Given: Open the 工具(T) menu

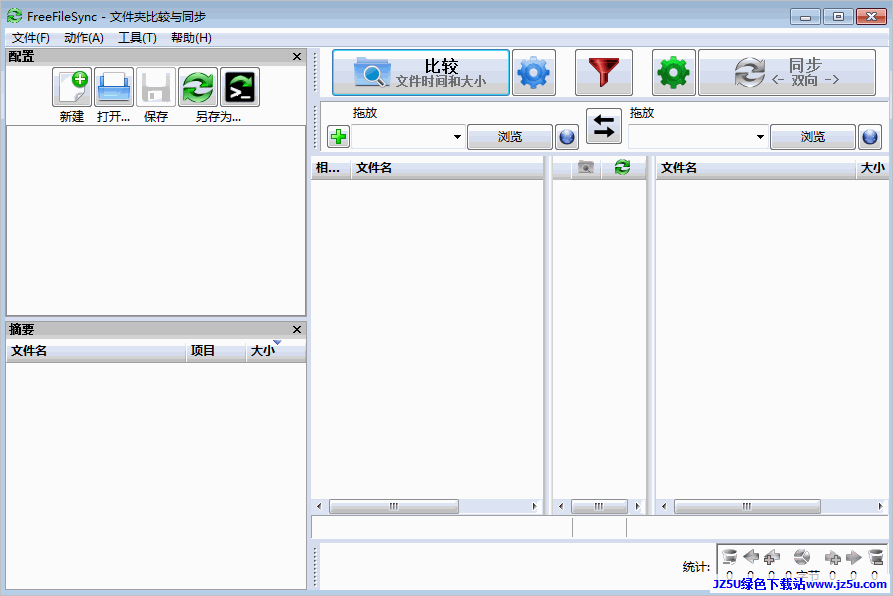Looking at the screenshot, I should 137,38.
